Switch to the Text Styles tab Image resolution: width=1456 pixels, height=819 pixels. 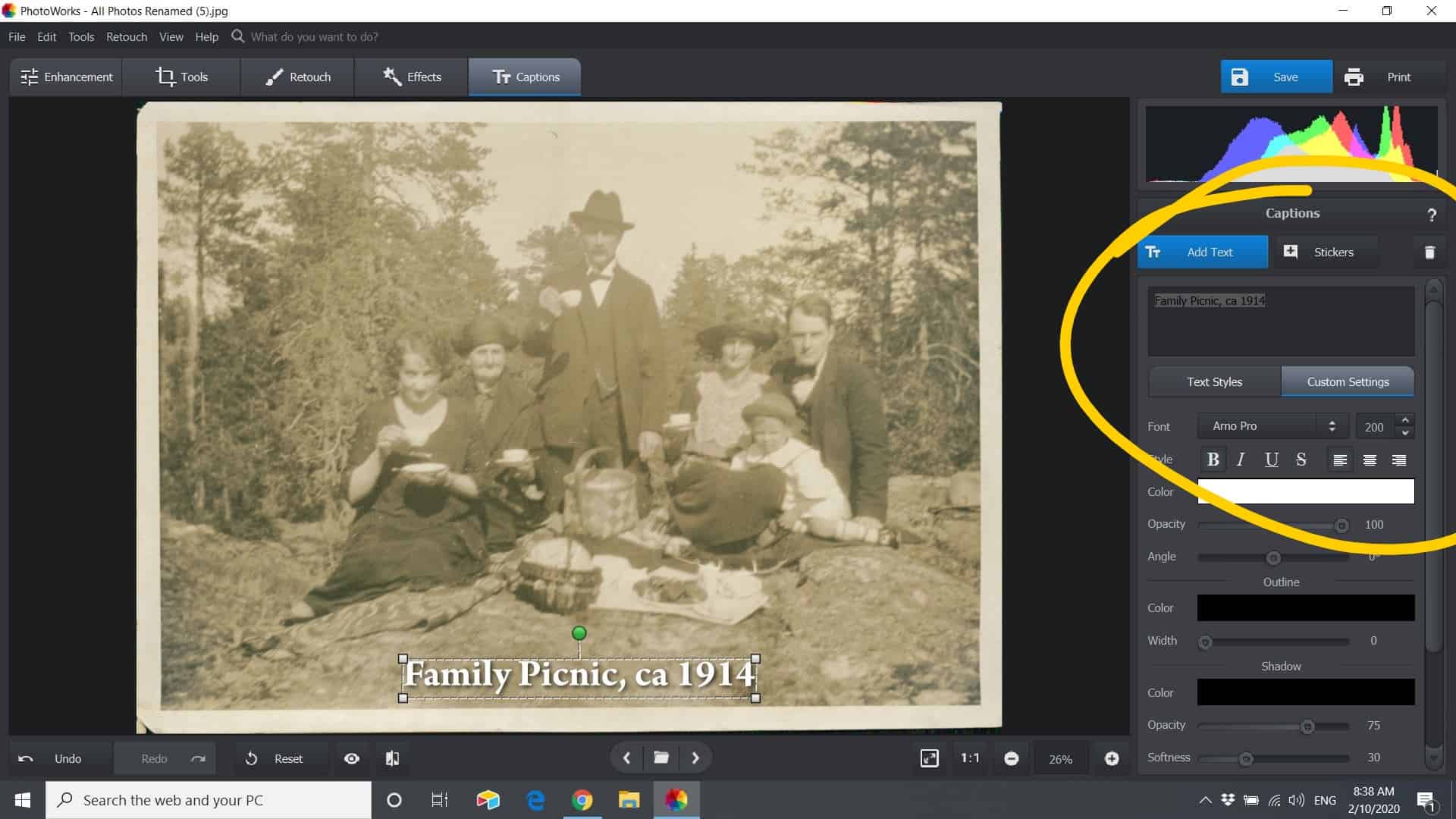[1214, 381]
